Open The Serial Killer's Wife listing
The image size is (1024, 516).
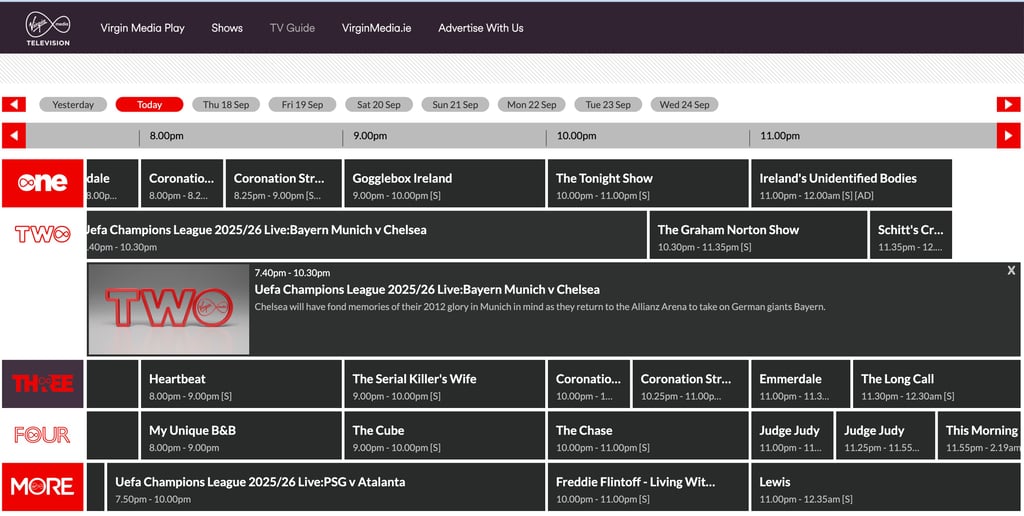[444, 383]
